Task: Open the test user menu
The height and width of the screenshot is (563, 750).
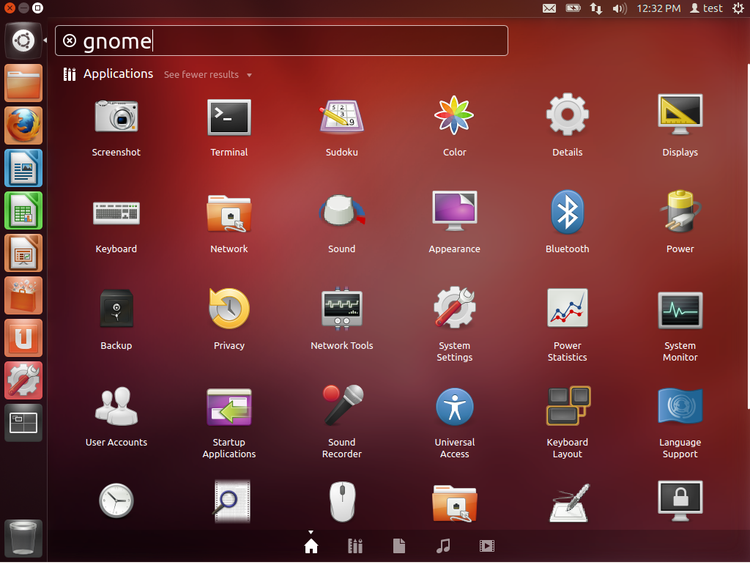Action: click(706, 8)
